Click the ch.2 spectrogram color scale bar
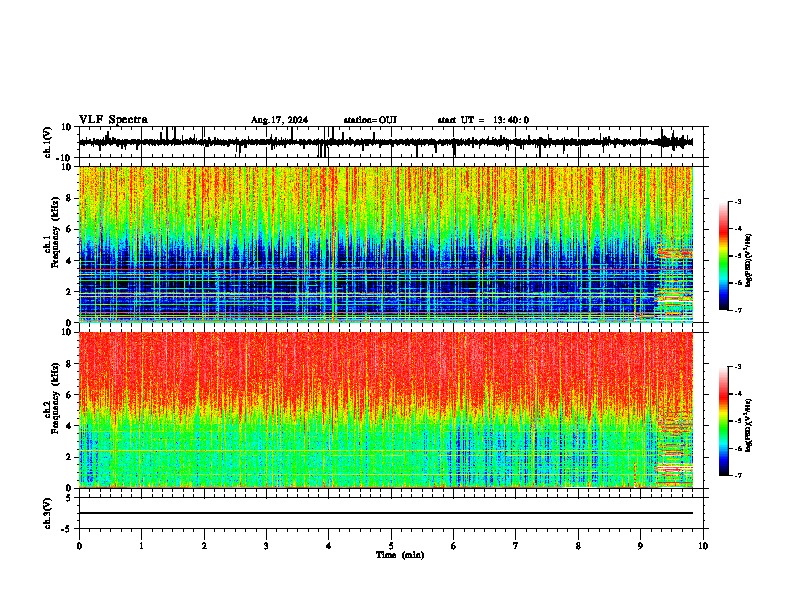This screenshot has width=792, height=612. coord(724,421)
